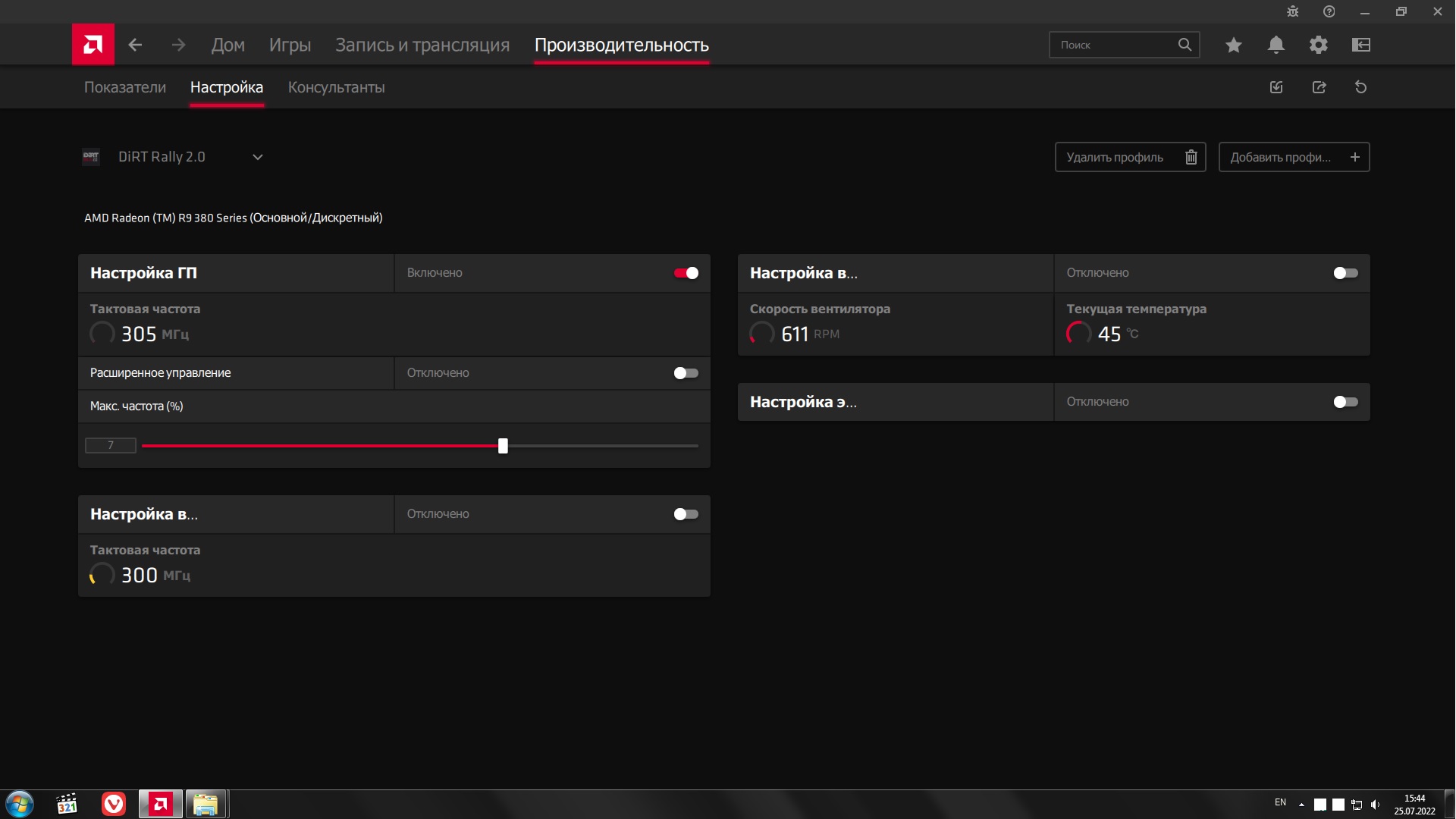
Task: Click the bug report icon
Action: pyautogui.click(x=1293, y=11)
